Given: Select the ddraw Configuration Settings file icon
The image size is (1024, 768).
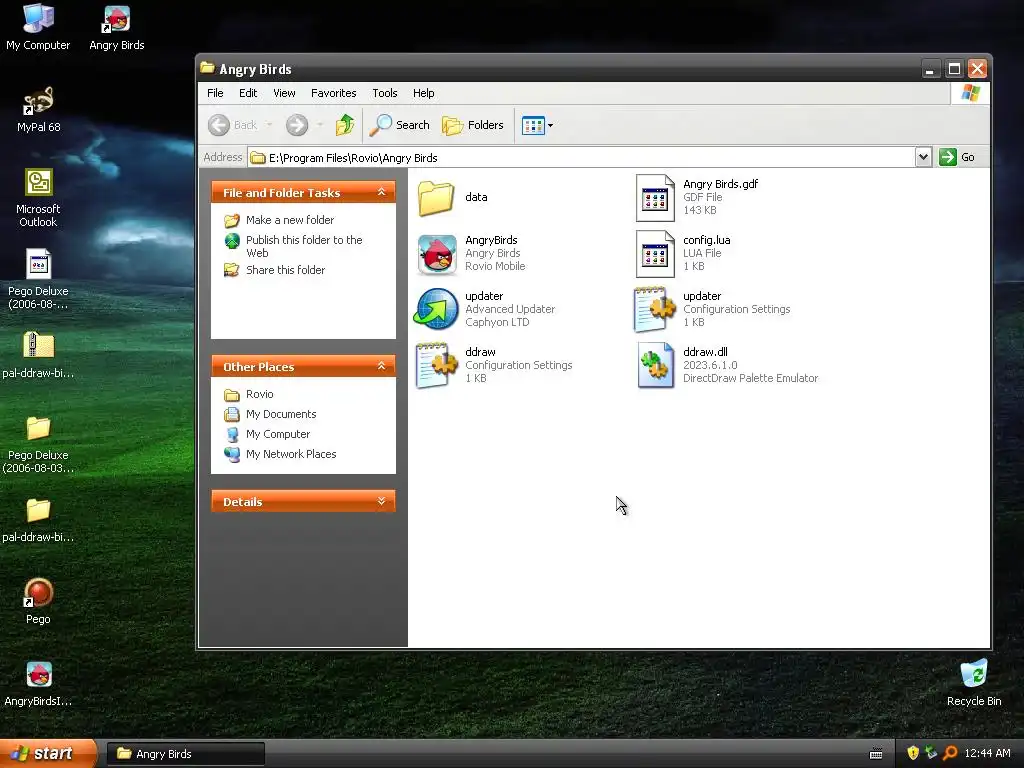Looking at the screenshot, I should [436, 366].
